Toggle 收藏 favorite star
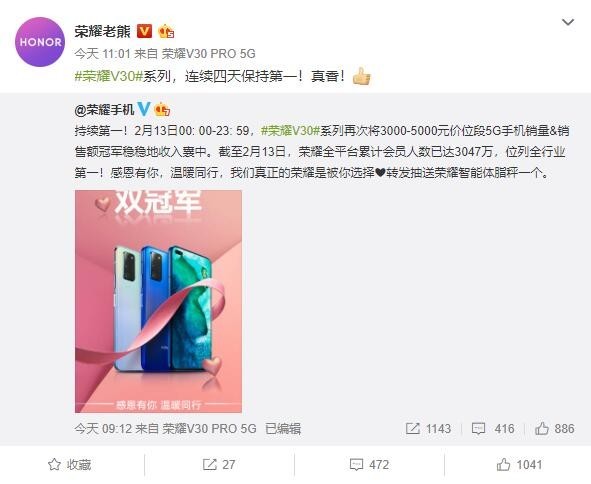Viewport: 591px width, 484px height. coord(70,464)
